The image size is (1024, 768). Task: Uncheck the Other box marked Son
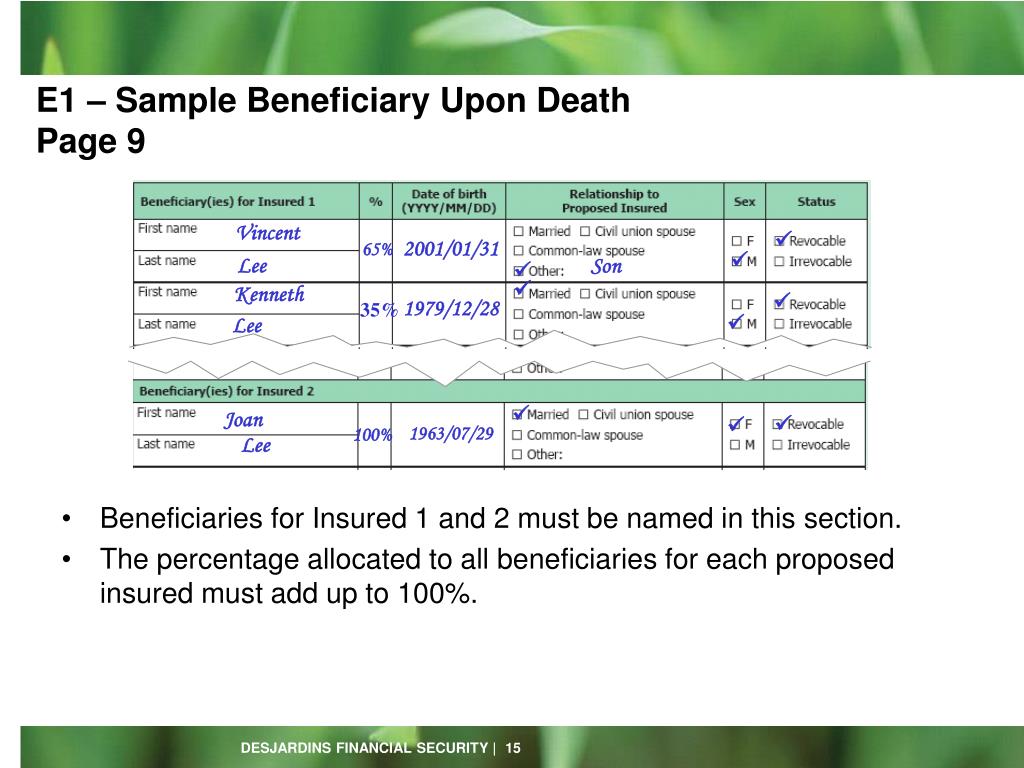[x=520, y=270]
